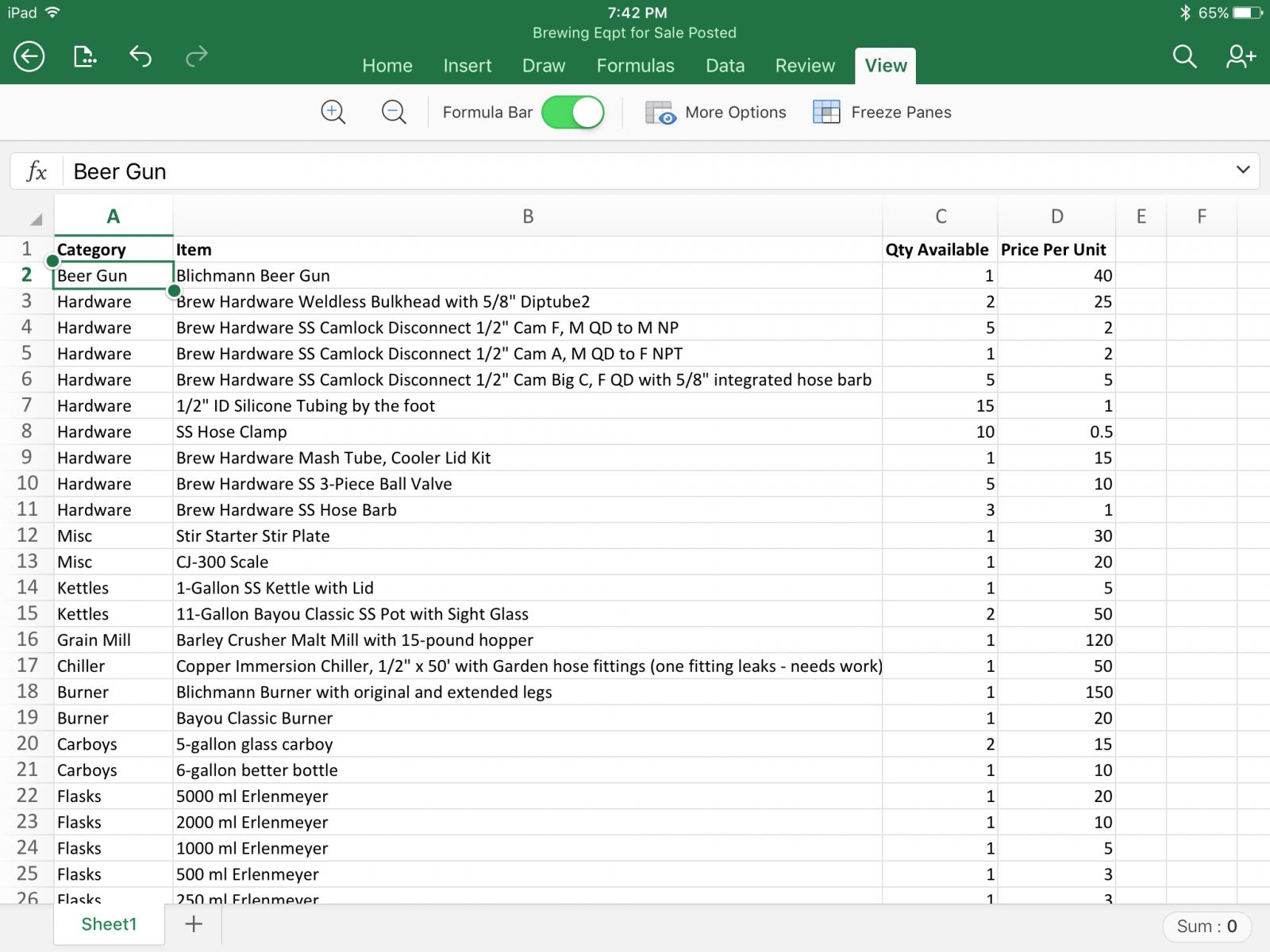Screen dimensions: 1270x952
Task: Select cell Brew Hardware SS Hose Barb
Action: pos(528,509)
